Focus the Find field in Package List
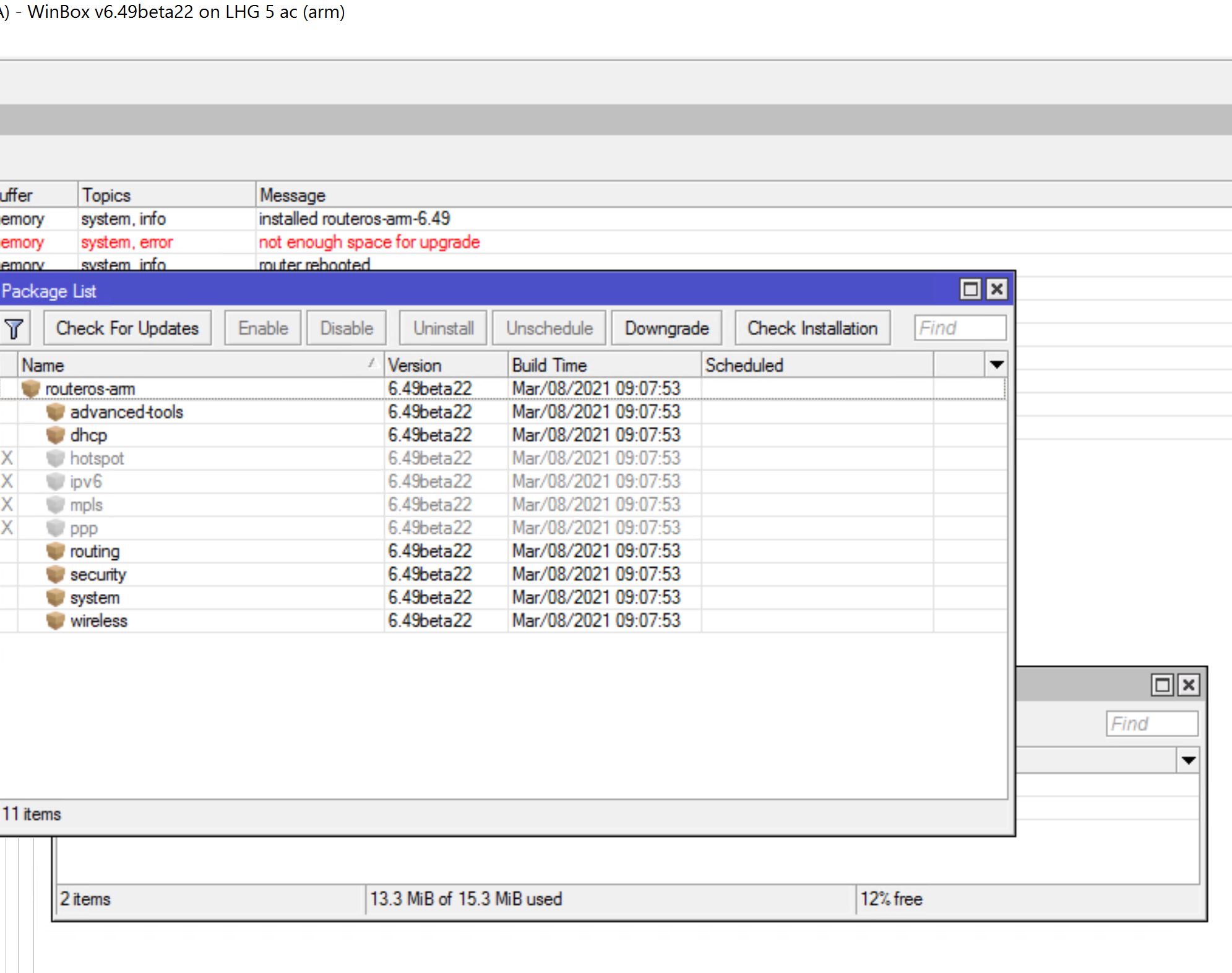This screenshot has width=1232, height=973. pyautogui.click(x=960, y=328)
